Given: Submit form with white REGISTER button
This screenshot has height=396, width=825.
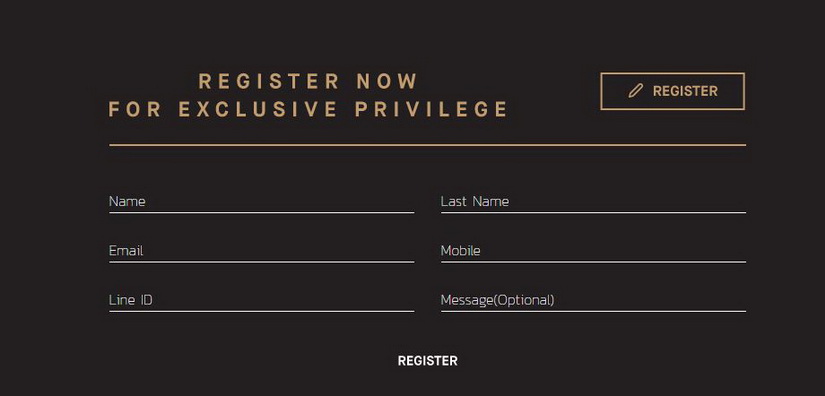Looking at the screenshot, I should 427,361.
